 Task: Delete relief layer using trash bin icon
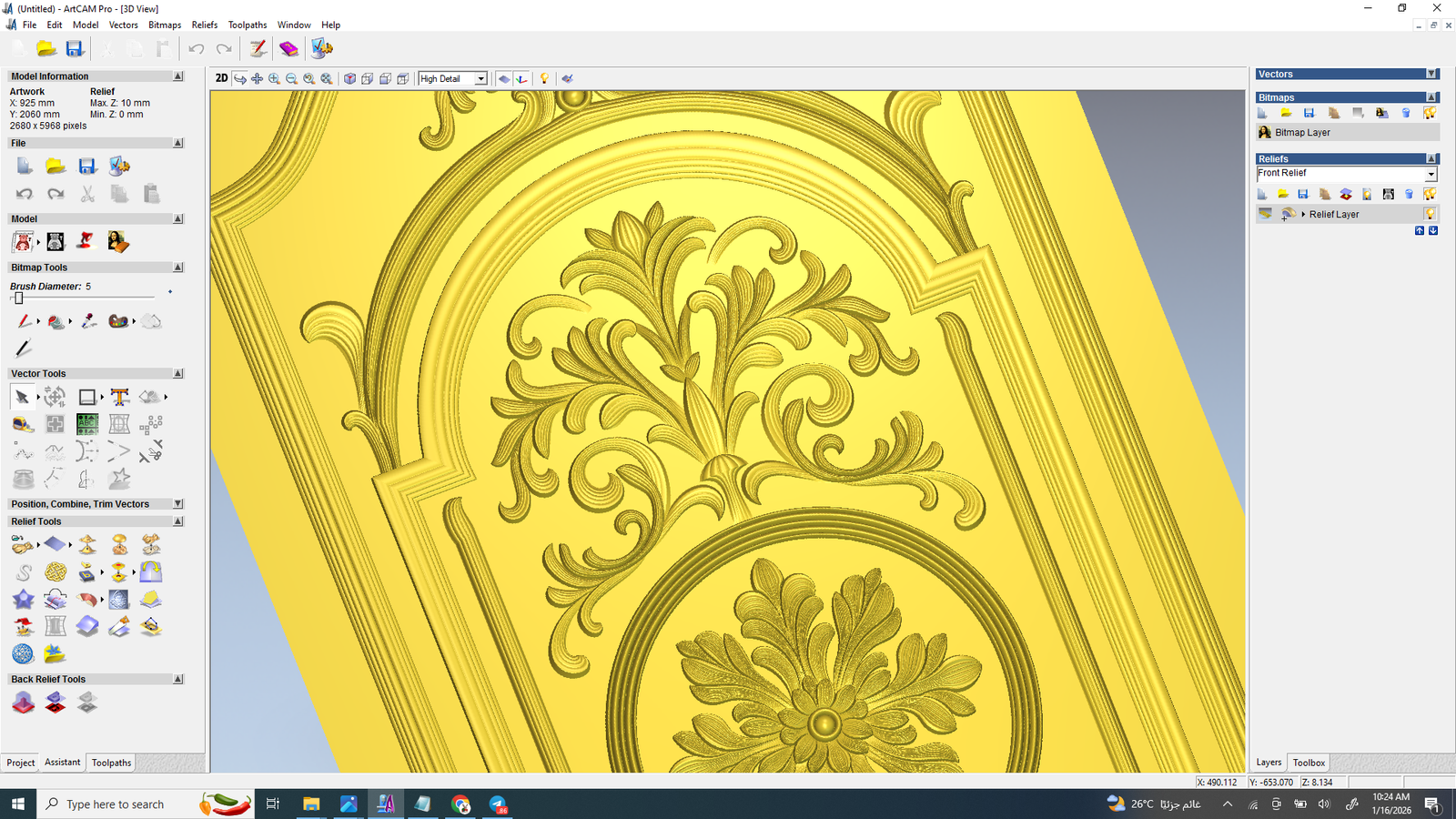[x=1409, y=194]
